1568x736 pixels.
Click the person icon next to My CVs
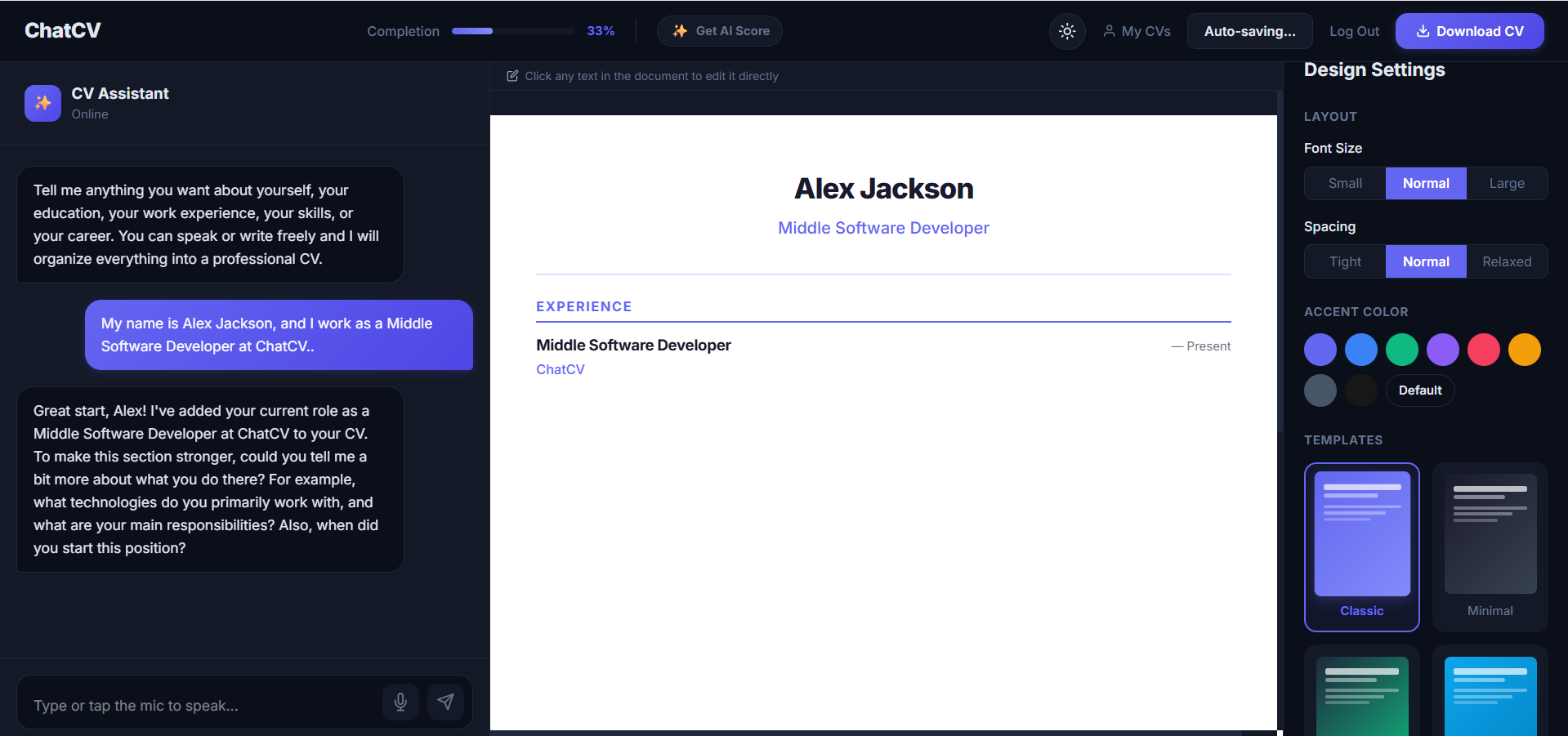point(1108,30)
